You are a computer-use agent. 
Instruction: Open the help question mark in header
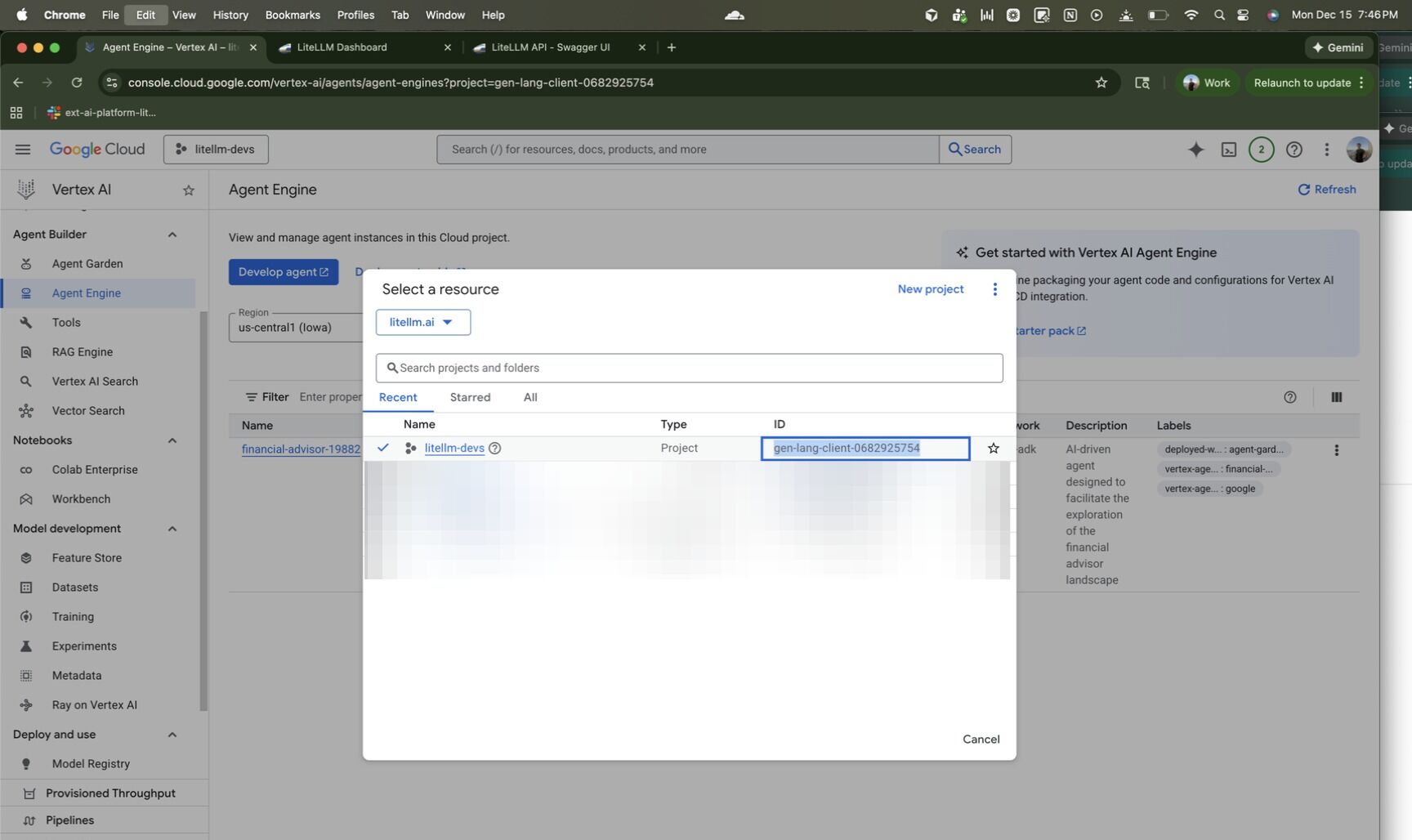(1294, 150)
